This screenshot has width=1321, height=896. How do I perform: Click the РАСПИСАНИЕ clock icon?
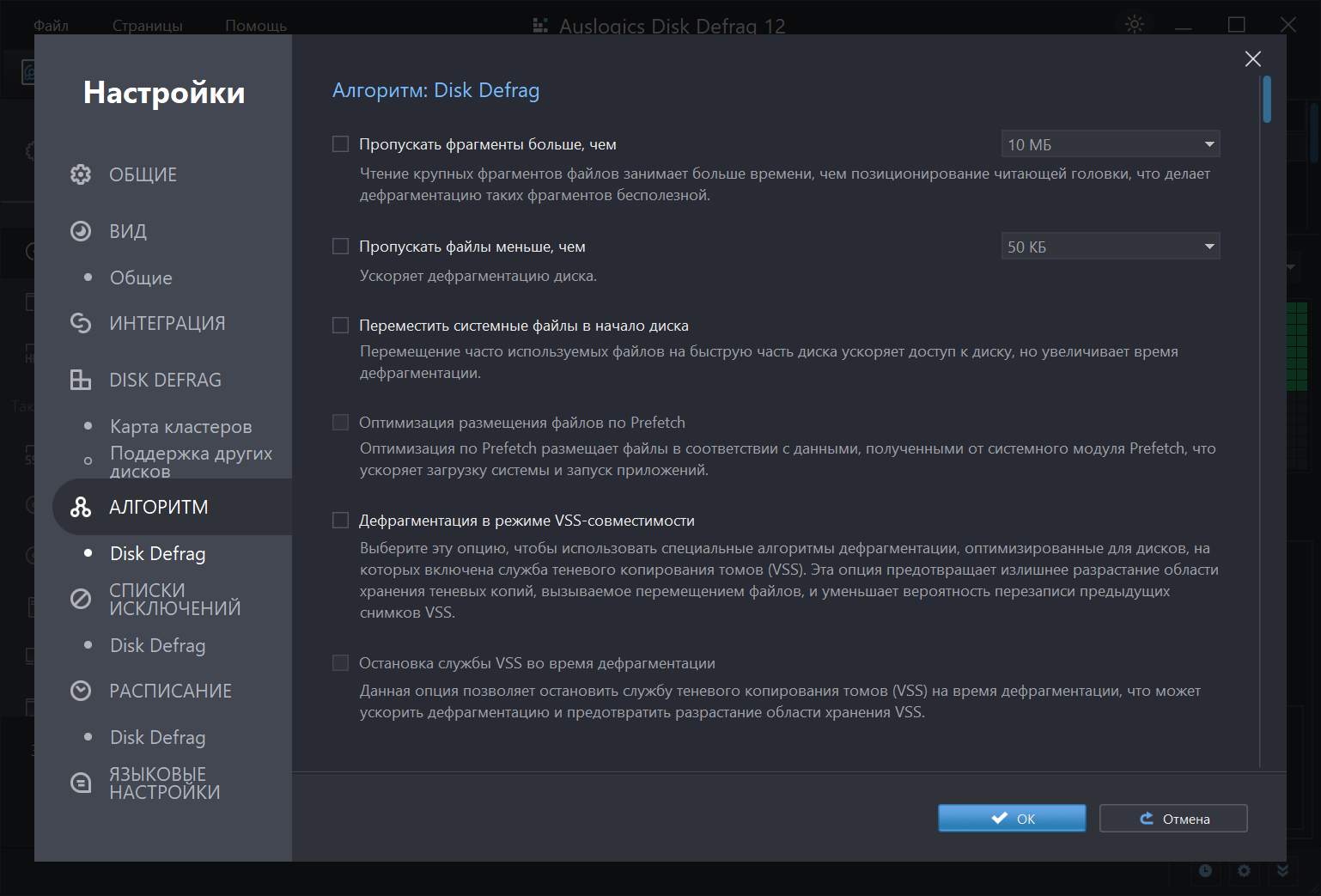point(81,691)
